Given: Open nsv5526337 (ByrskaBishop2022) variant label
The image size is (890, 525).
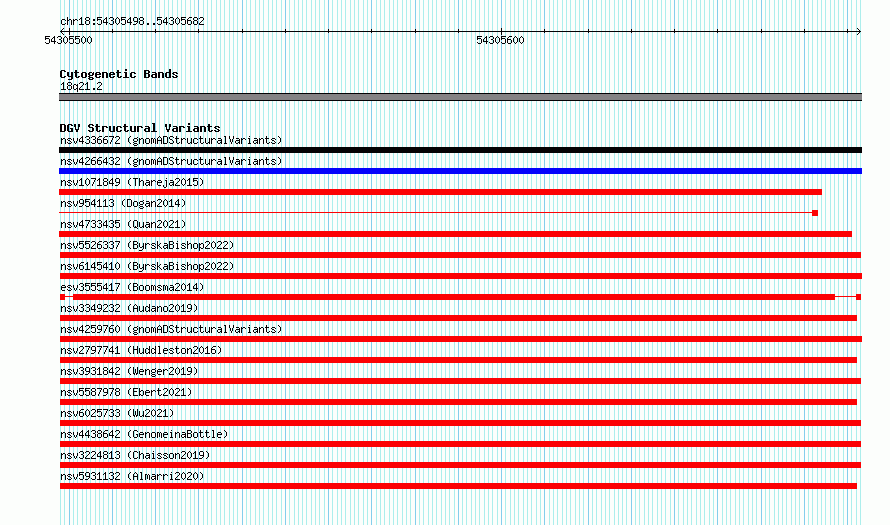Looking at the screenshot, I should pos(147,245).
